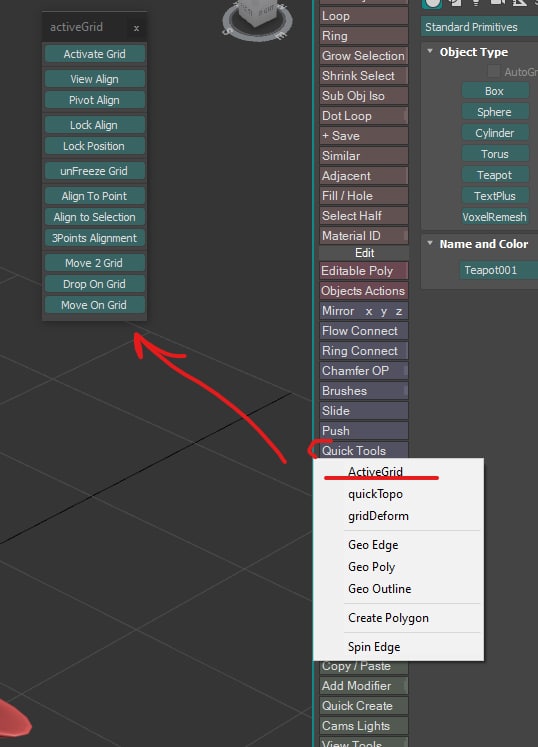This screenshot has height=747, width=538.
Task: Create a Torus primitive
Action: tap(495, 154)
